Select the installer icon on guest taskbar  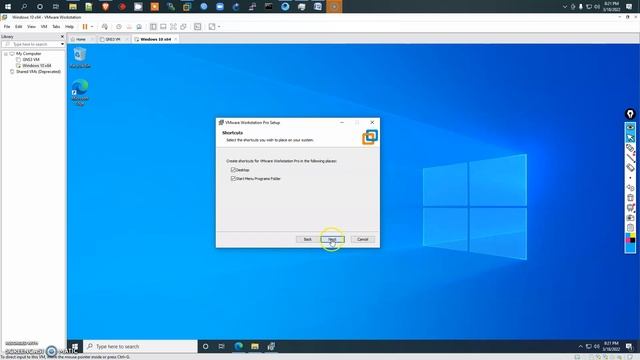point(271,347)
